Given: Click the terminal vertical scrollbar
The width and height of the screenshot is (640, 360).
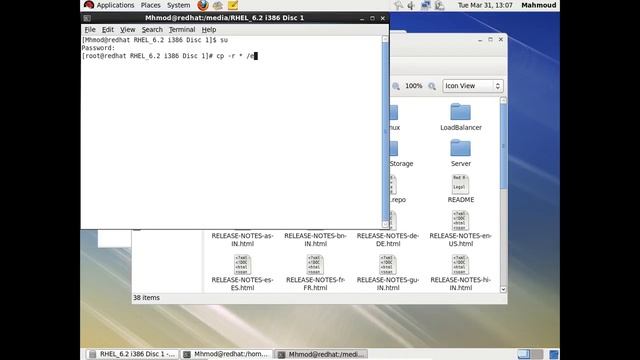Looking at the screenshot, I should pyautogui.click(x=385, y=131).
